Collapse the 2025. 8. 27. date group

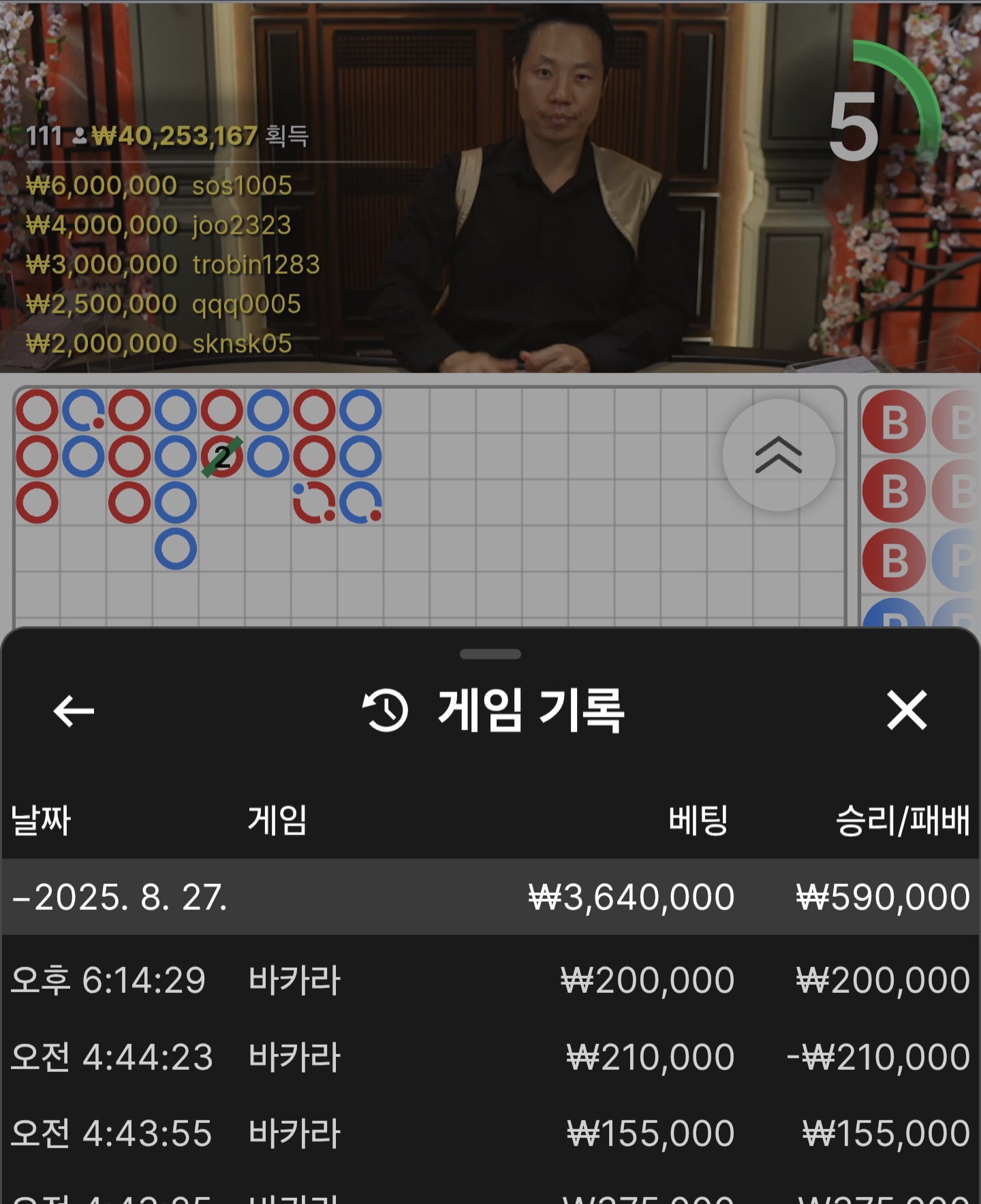[490, 897]
